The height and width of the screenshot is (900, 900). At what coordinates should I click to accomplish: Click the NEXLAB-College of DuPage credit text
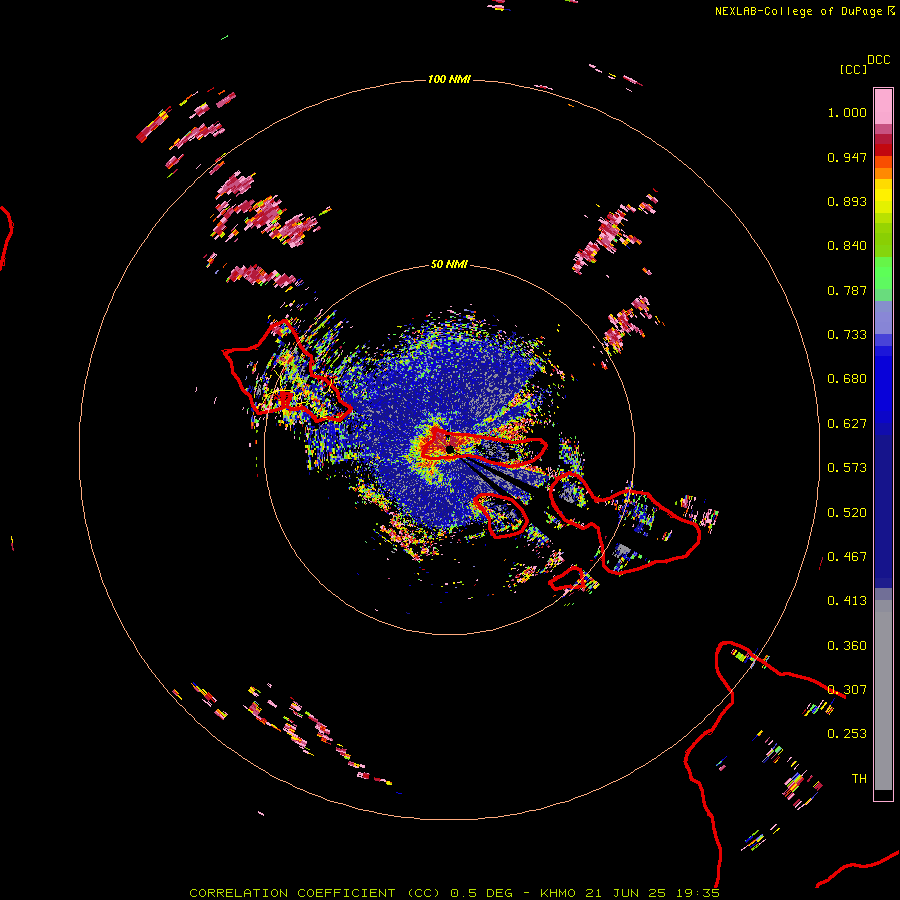tap(798, 11)
